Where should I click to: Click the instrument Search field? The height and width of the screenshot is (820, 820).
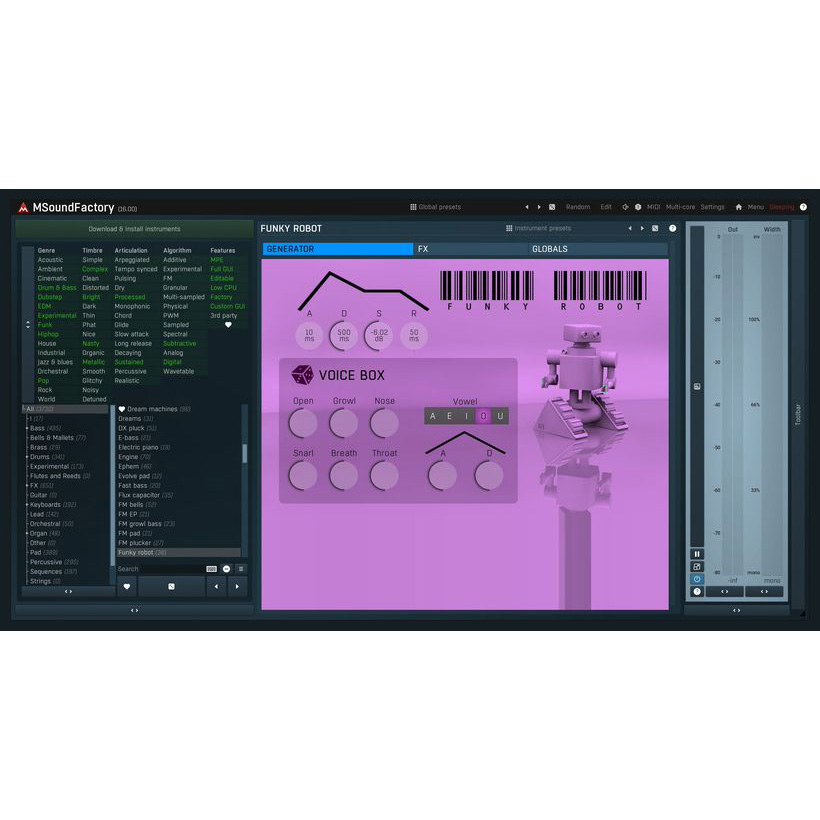173,569
